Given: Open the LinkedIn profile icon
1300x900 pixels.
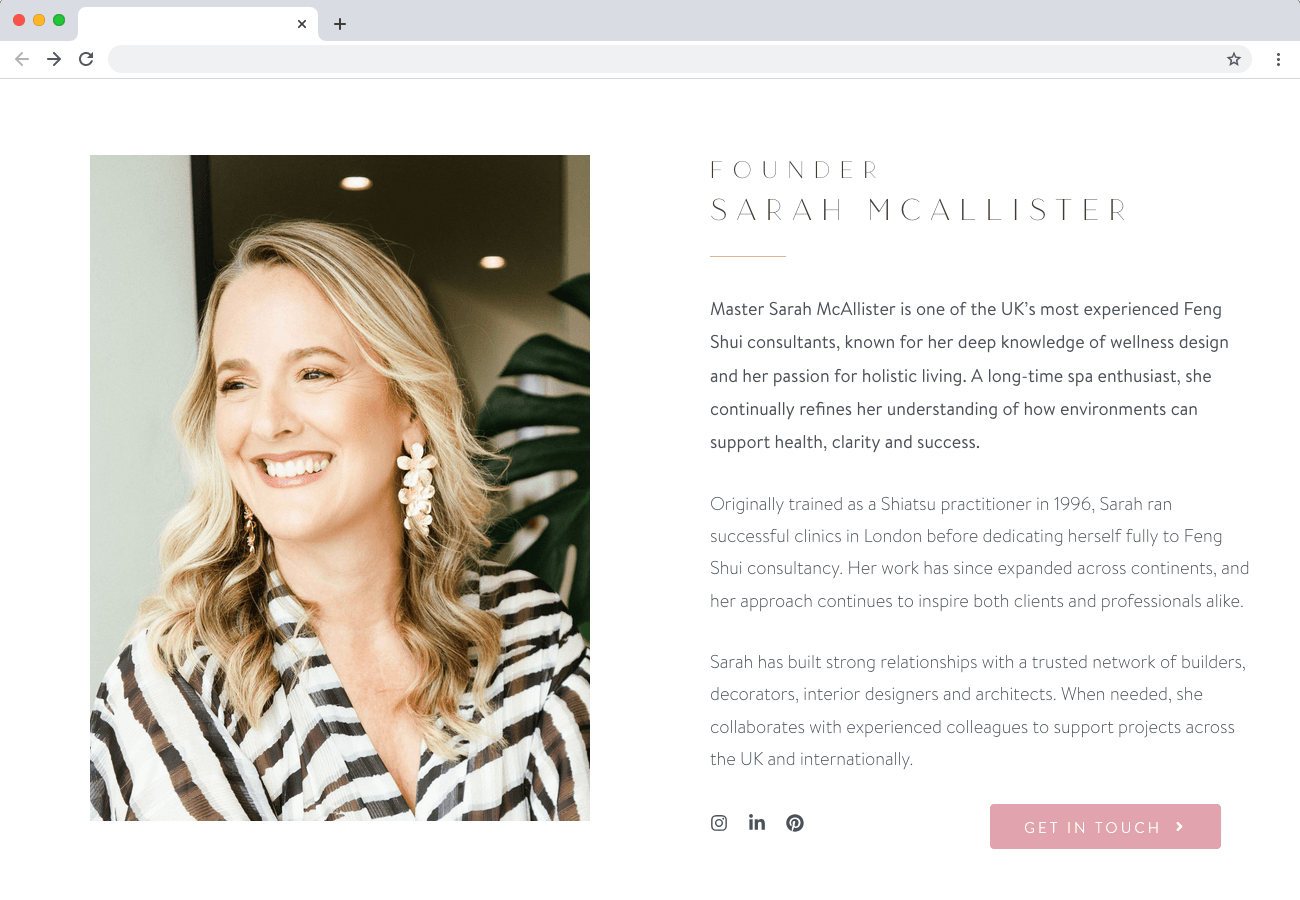Looking at the screenshot, I should (757, 822).
